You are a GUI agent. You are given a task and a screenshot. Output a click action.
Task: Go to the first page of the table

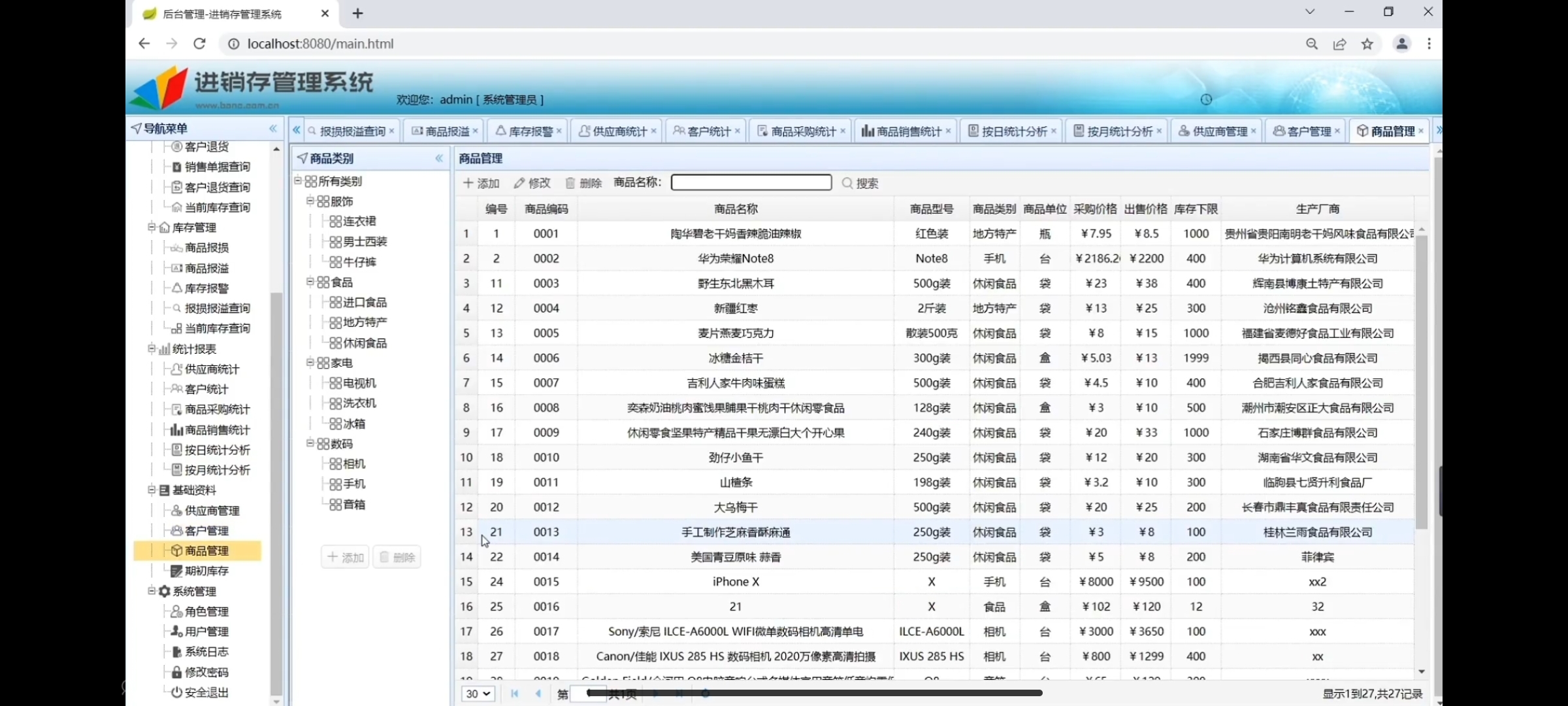515,694
